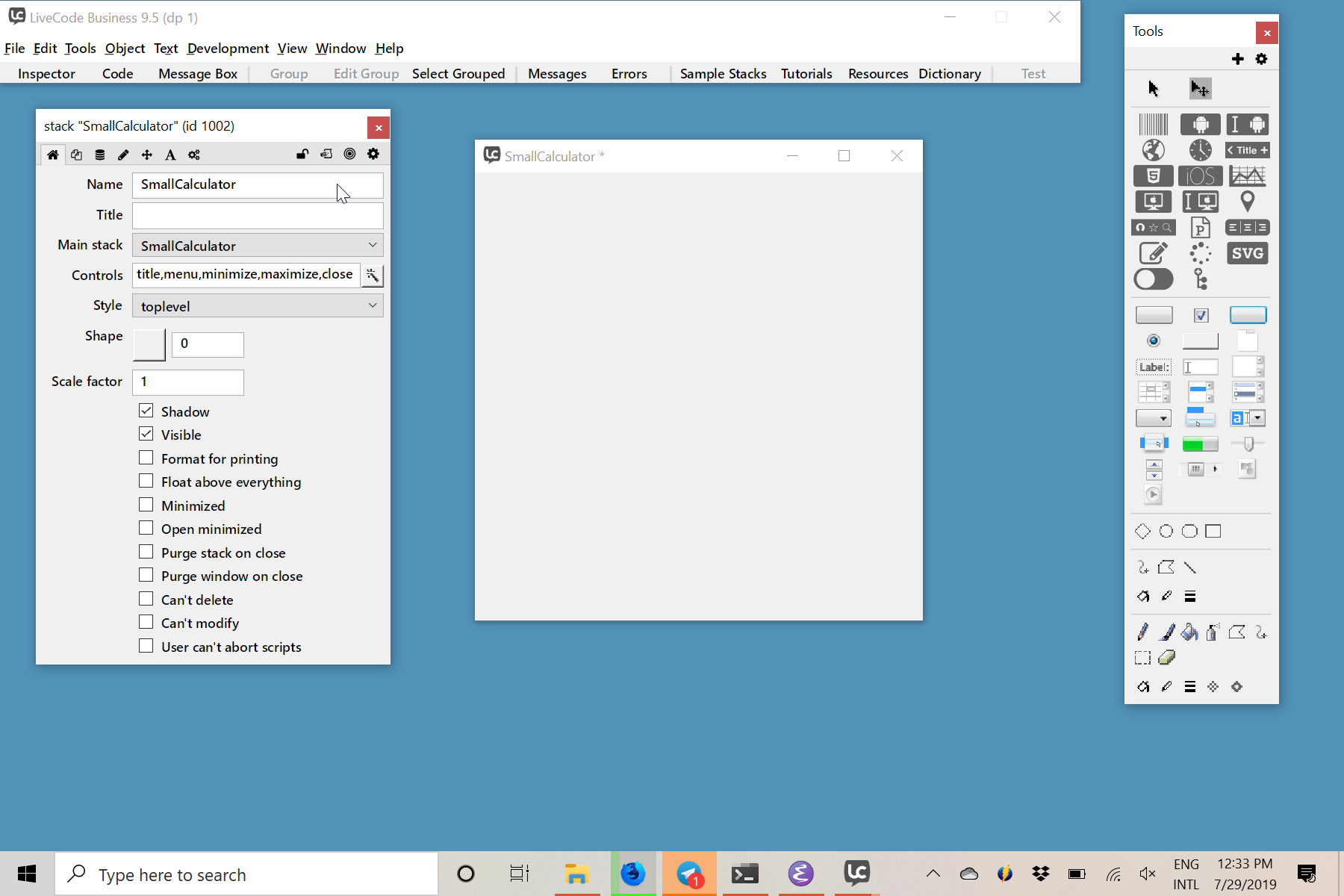Viewport: 1344px width, 896px height.
Task: Pick the line graph widget
Action: click(1247, 176)
